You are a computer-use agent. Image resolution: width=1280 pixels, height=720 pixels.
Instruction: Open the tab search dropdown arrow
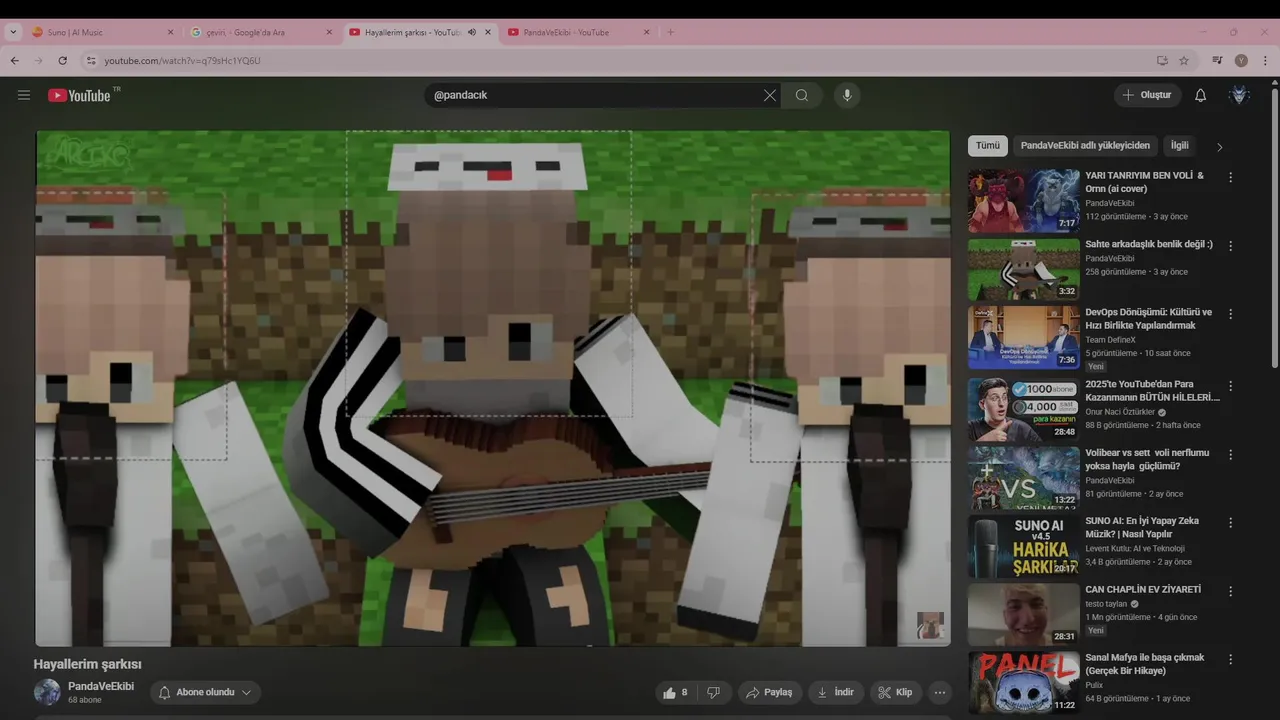pyautogui.click(x=13, y=32)
